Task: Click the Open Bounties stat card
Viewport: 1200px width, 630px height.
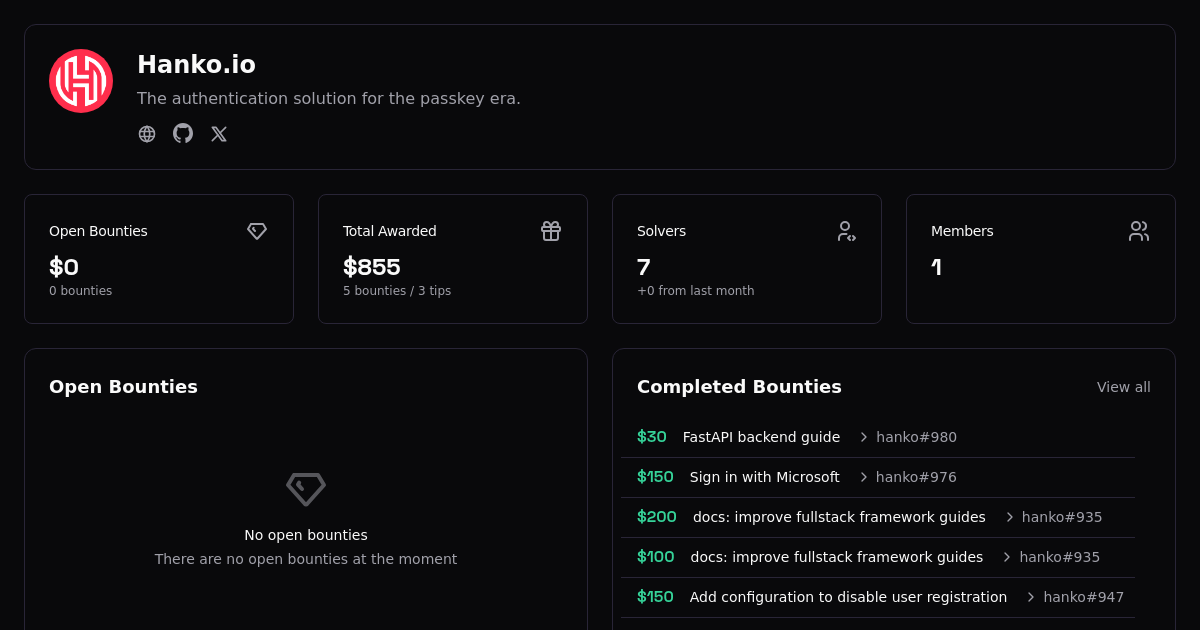Action: [x=159, y=258]
